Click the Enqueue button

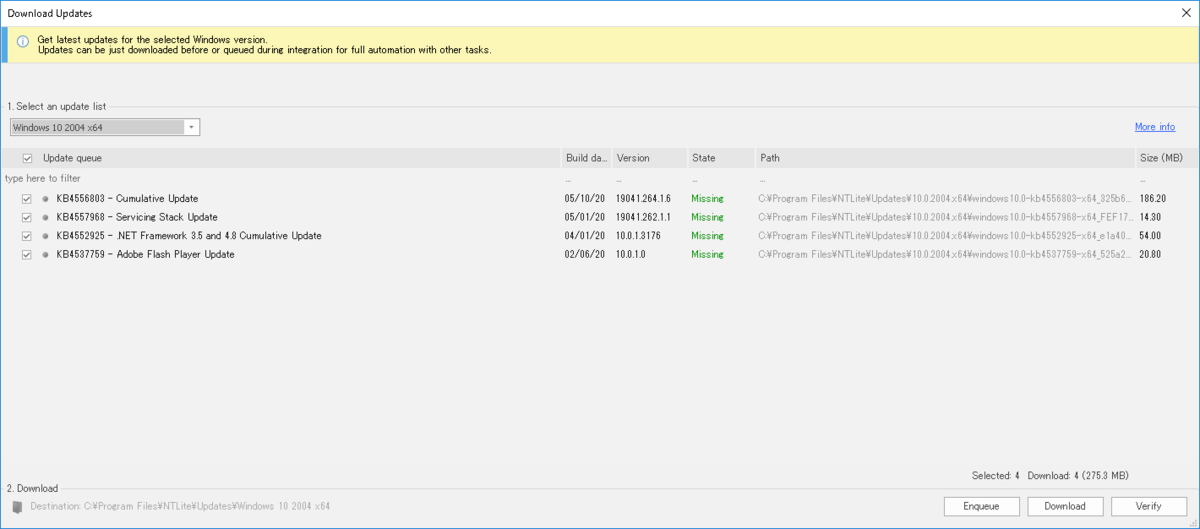click(981, 506)
